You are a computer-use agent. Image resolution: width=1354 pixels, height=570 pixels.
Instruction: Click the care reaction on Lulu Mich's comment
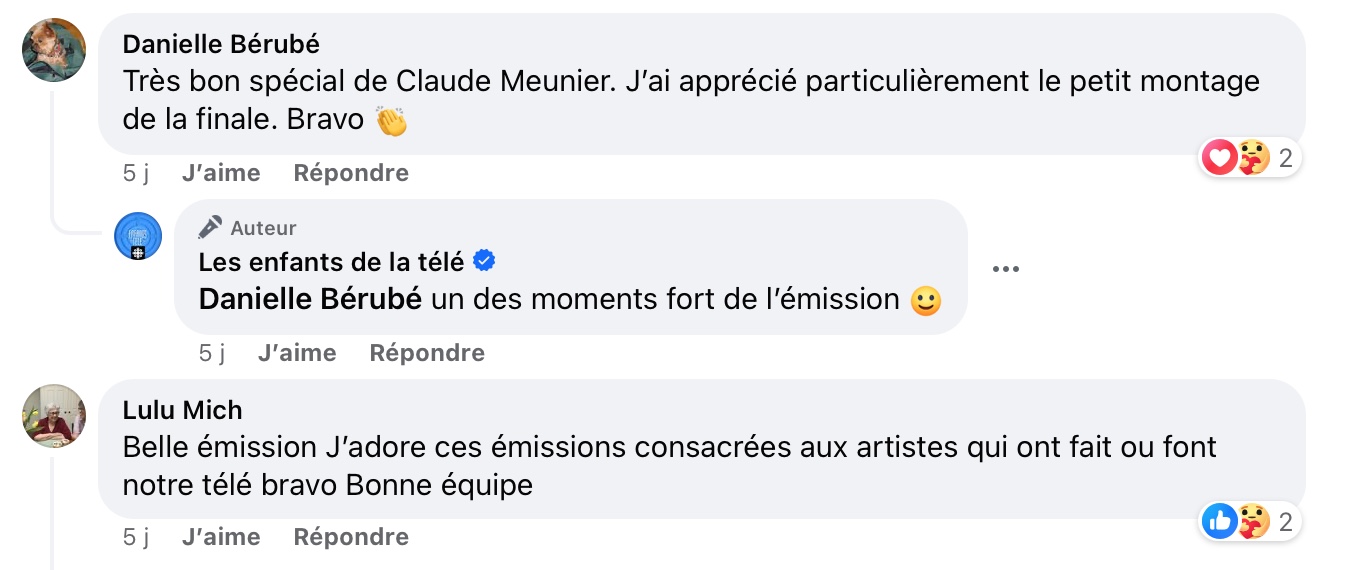(x=1253, y=521)
